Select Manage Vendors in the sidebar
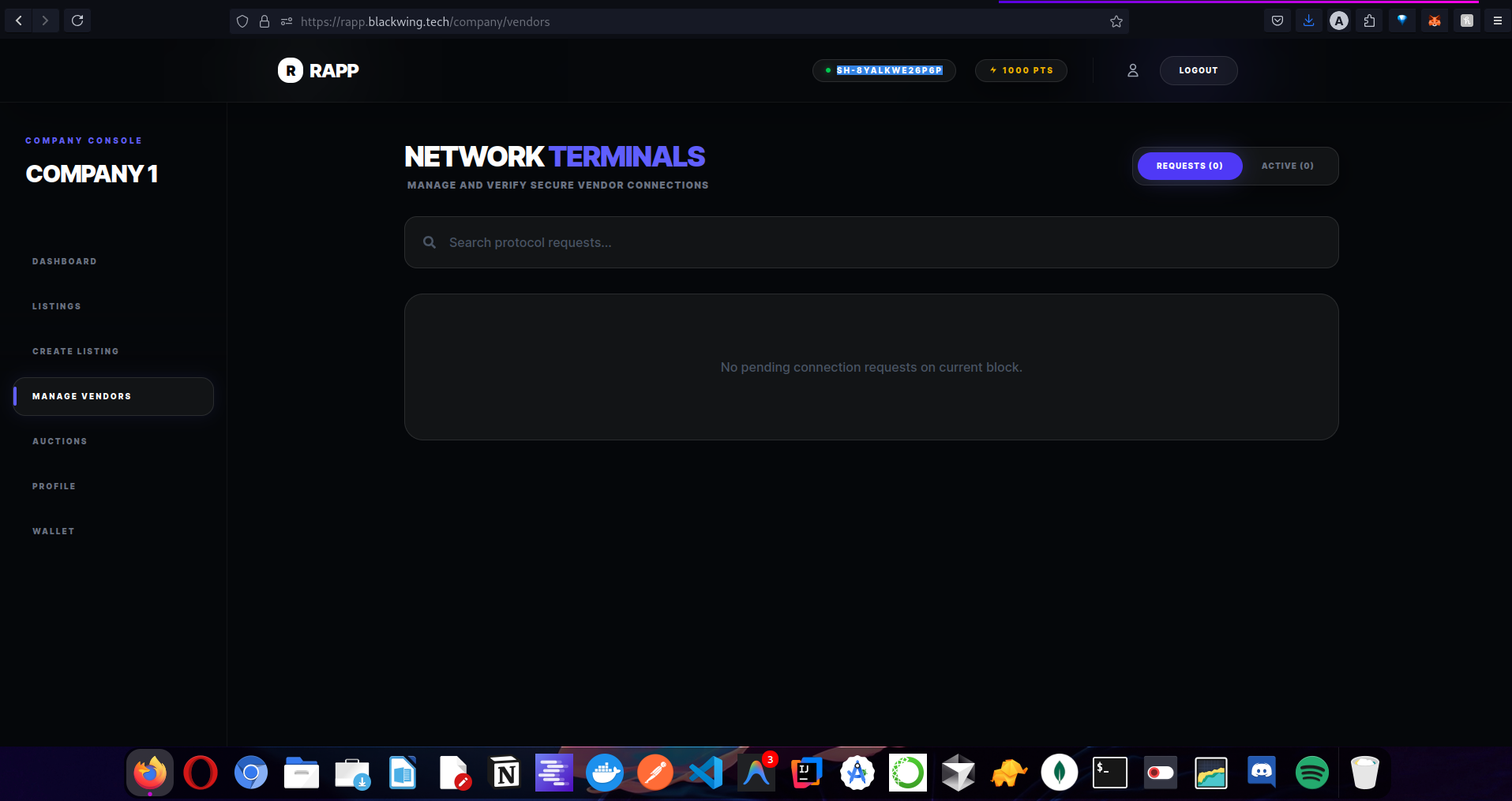1512x801 pixels. 114,396
